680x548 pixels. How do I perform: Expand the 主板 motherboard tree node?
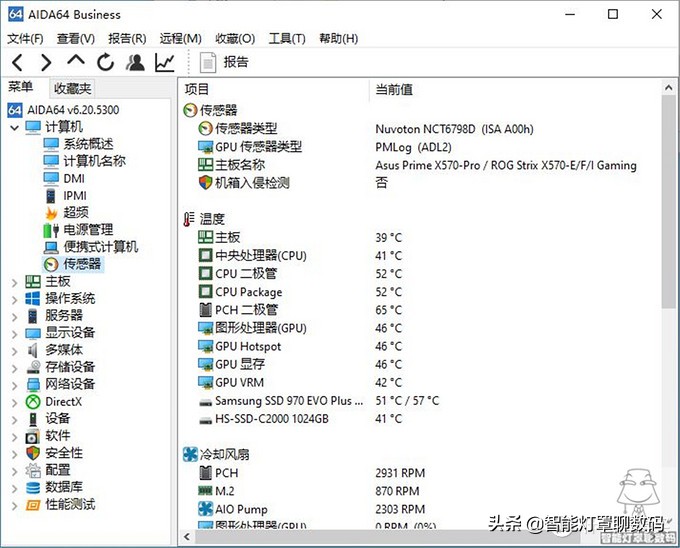(14, 282)
